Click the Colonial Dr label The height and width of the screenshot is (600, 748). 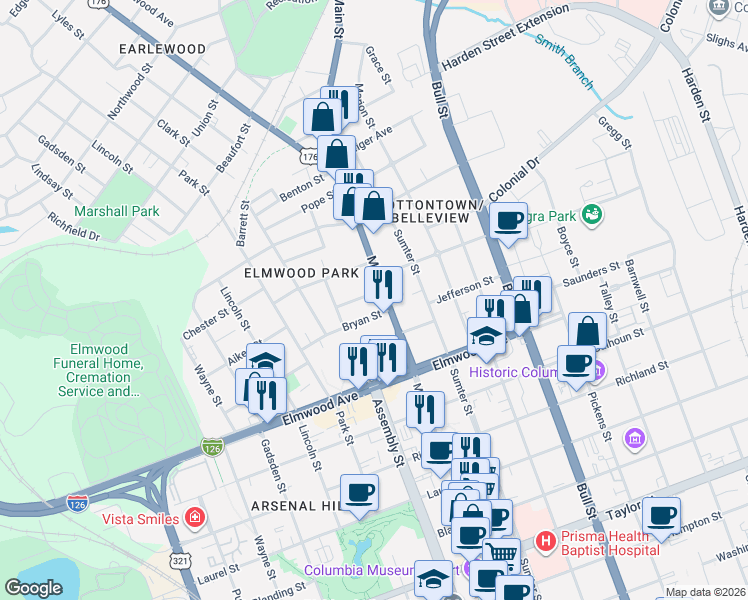(514, 180)
